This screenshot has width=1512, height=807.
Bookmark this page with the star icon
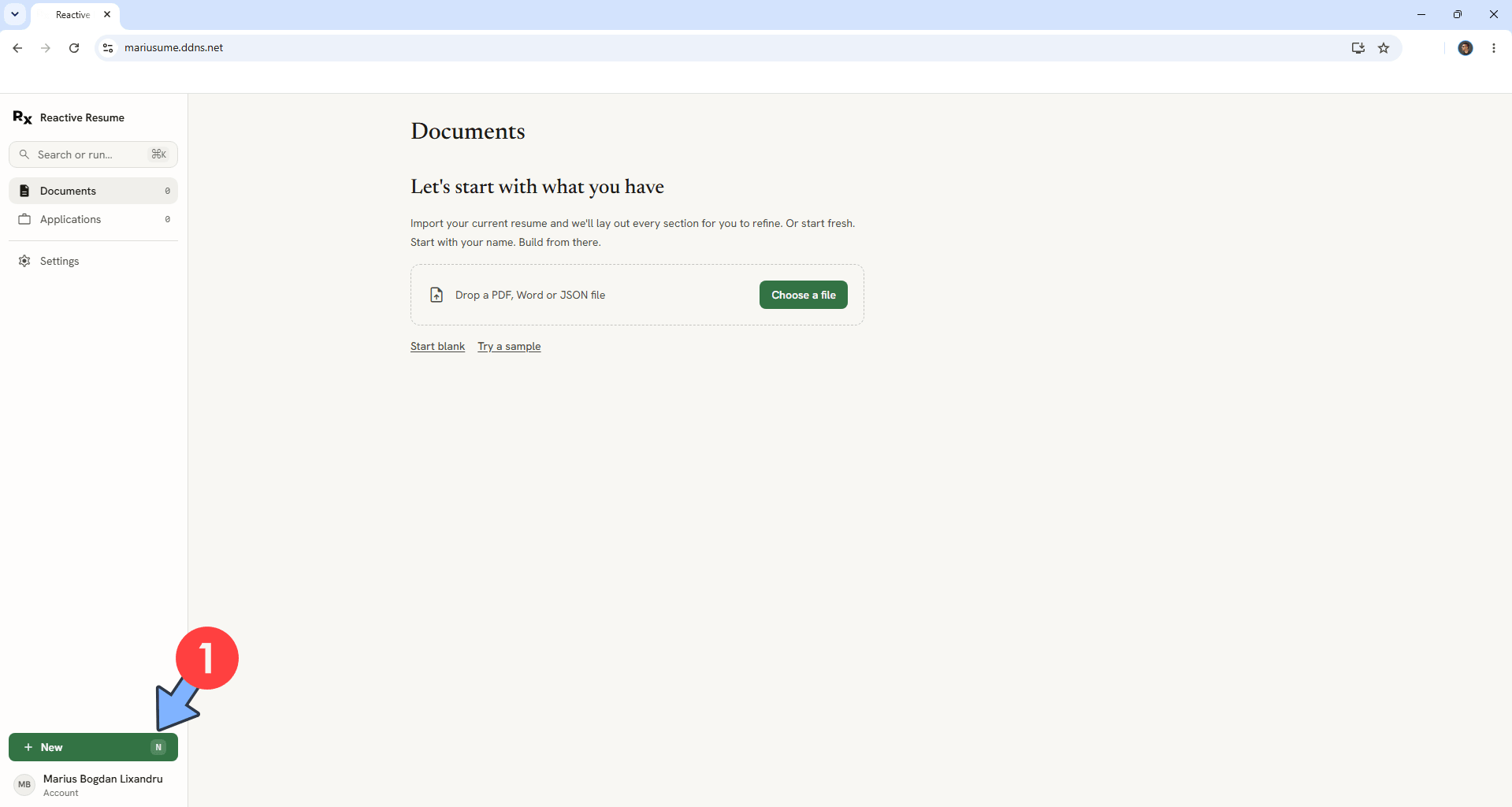[1384, 48]
